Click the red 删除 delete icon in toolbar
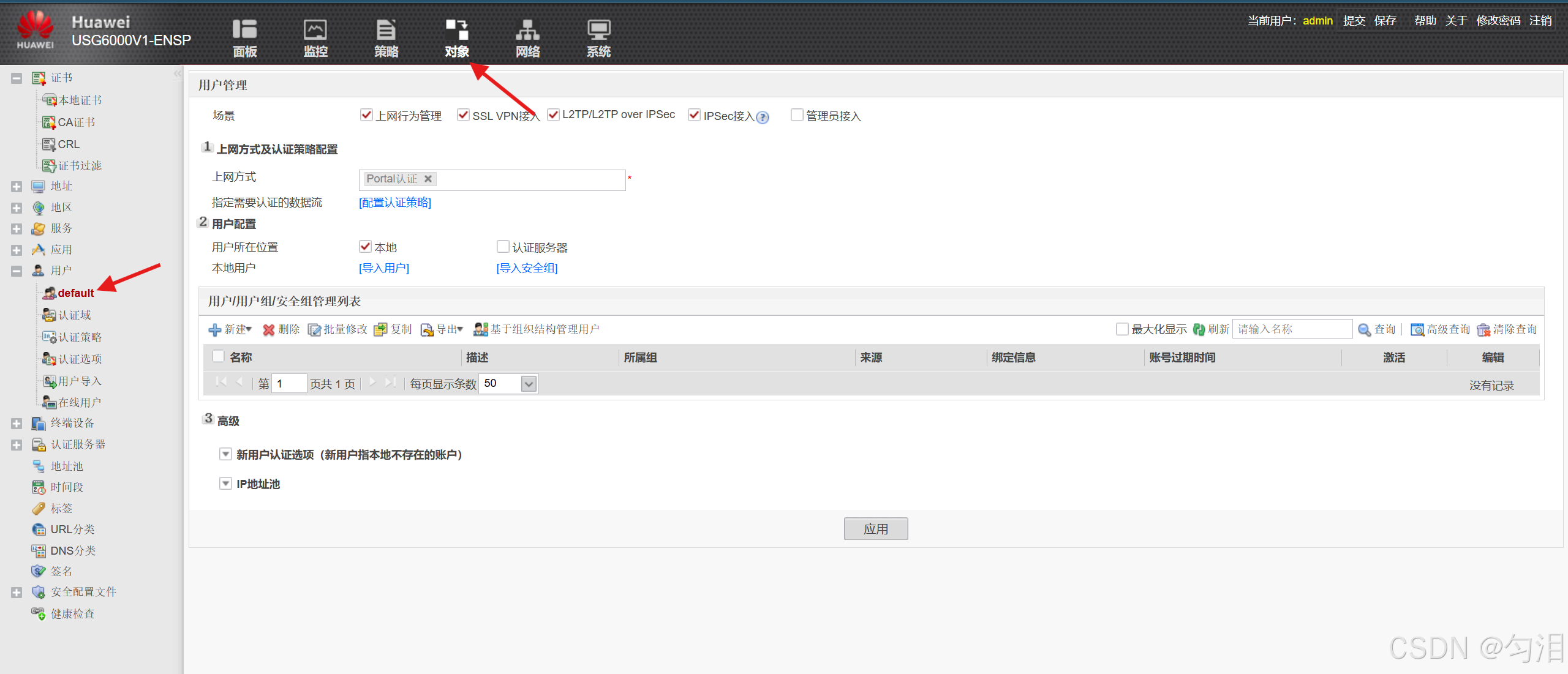Screen dimensions: 1568x674 click(269, 330)
